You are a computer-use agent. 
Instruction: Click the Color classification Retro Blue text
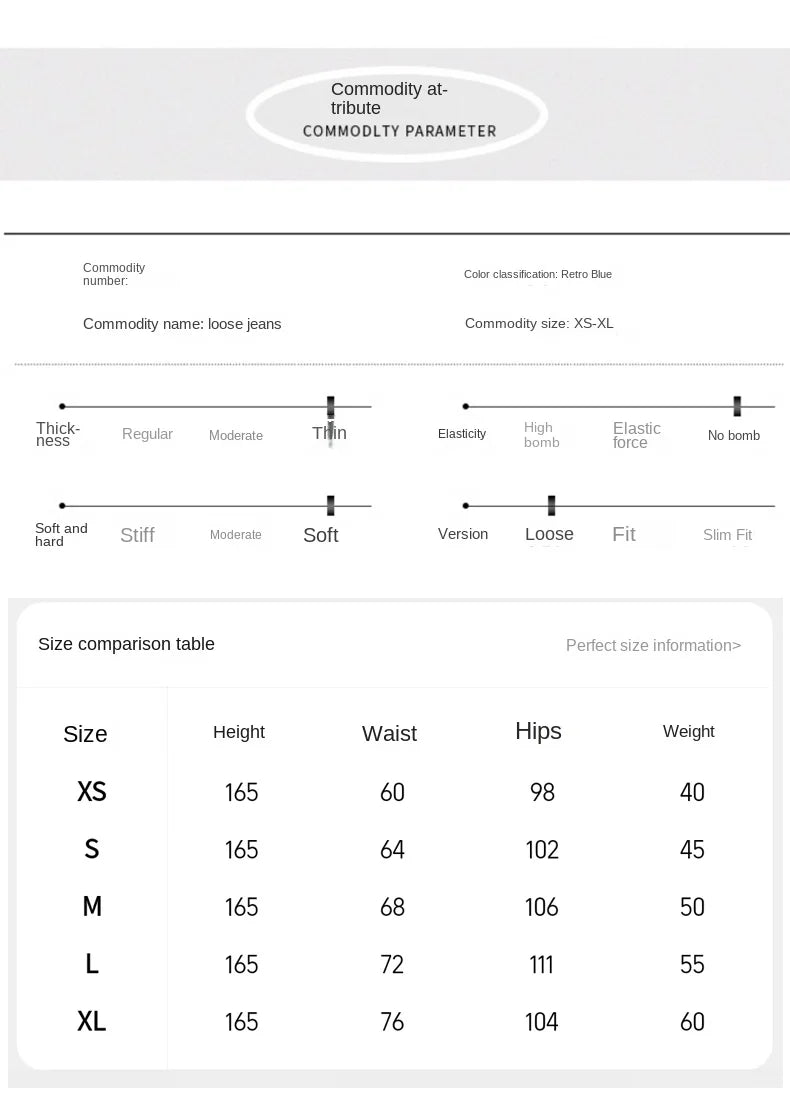coord(537,274)
